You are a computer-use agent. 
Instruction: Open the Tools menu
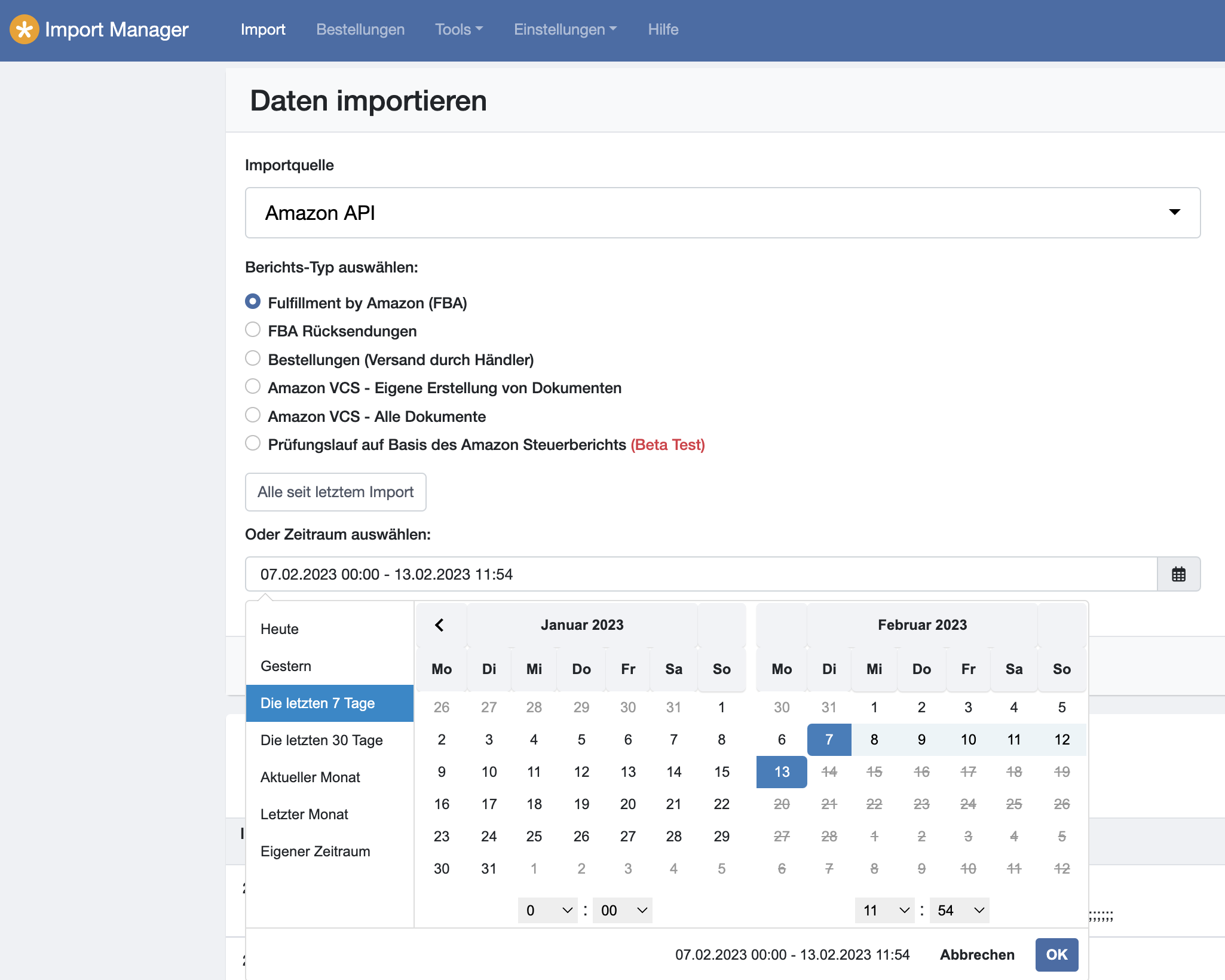tap(458, 29)
